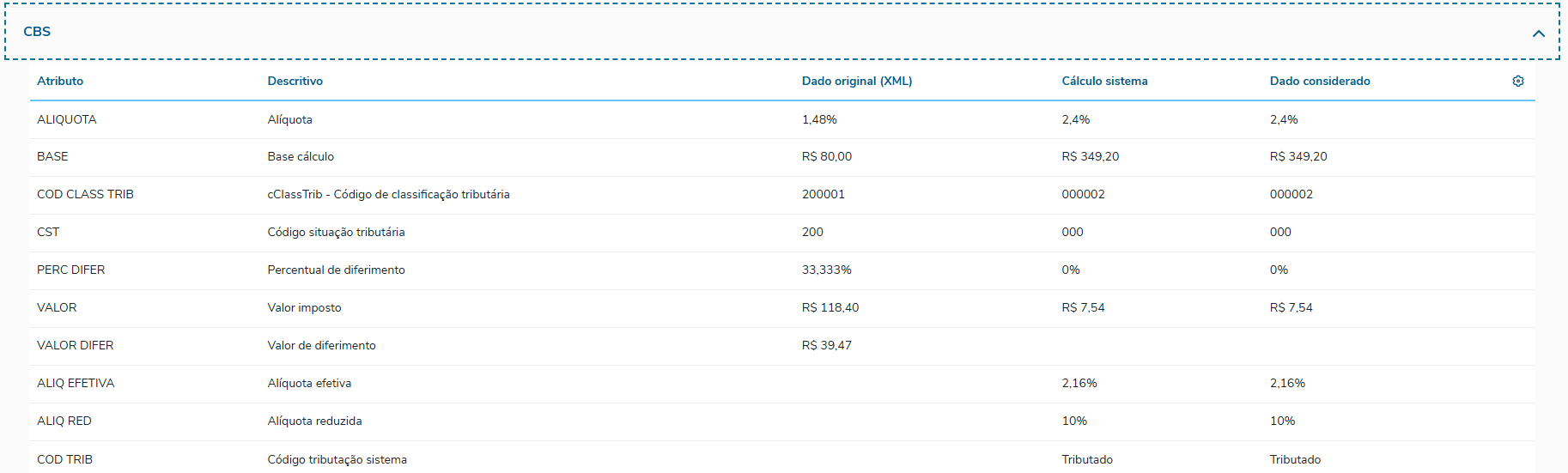Screen dimensions: 1568x473
Task: Click the Cálculo sistema column header
Action: click(1103, 81)
